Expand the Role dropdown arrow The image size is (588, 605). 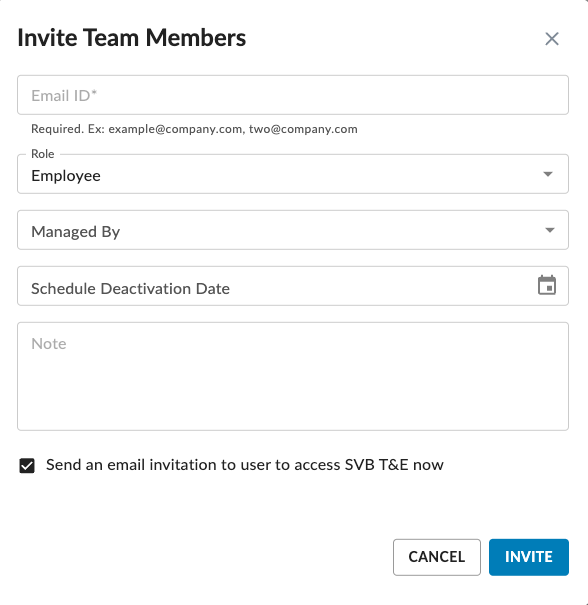(548, 174)
